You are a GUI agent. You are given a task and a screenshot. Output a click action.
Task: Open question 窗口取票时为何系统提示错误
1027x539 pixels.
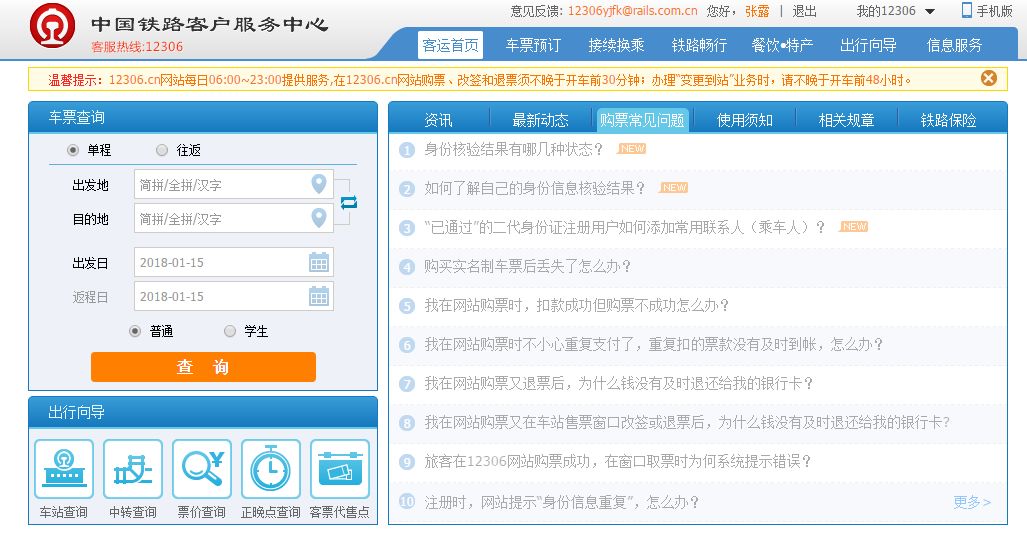618,462
